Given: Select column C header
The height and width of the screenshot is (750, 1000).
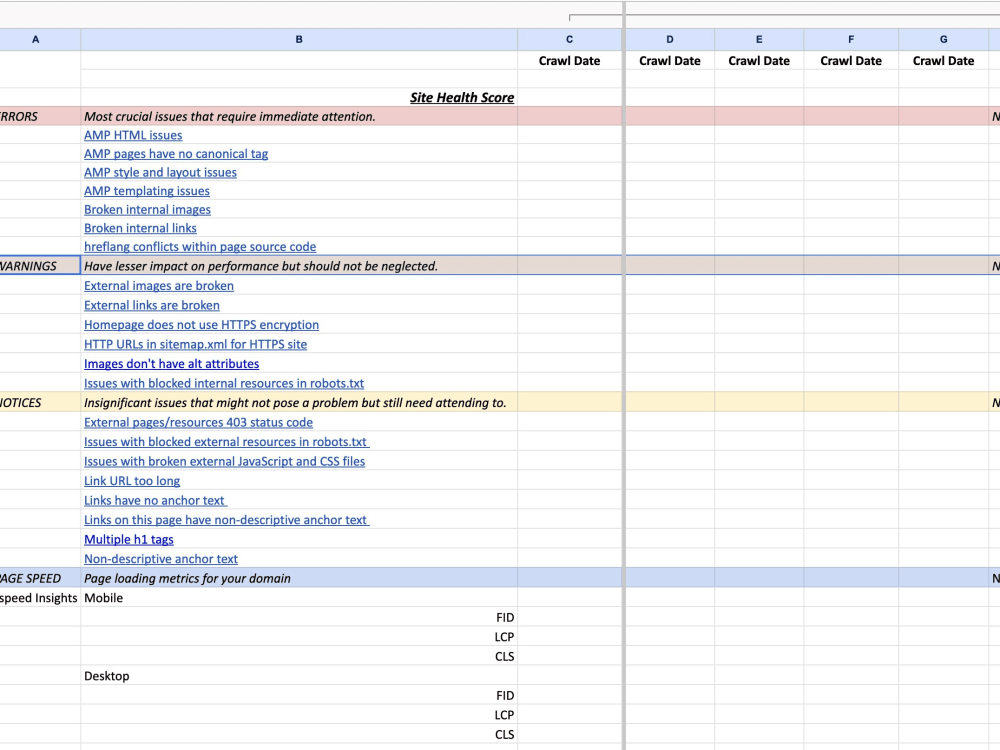Looking at the screenshot, I should pos(570,40).
